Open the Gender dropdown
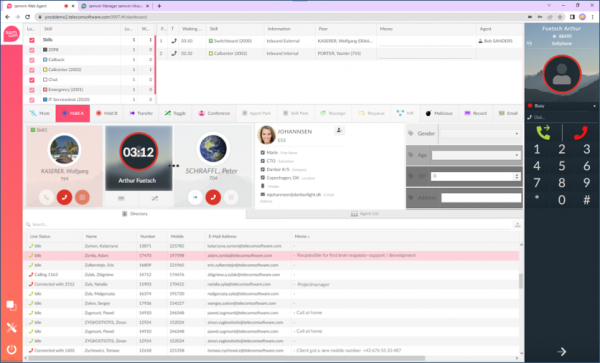This screenshot has width=600, height=363. click(480, 133)
